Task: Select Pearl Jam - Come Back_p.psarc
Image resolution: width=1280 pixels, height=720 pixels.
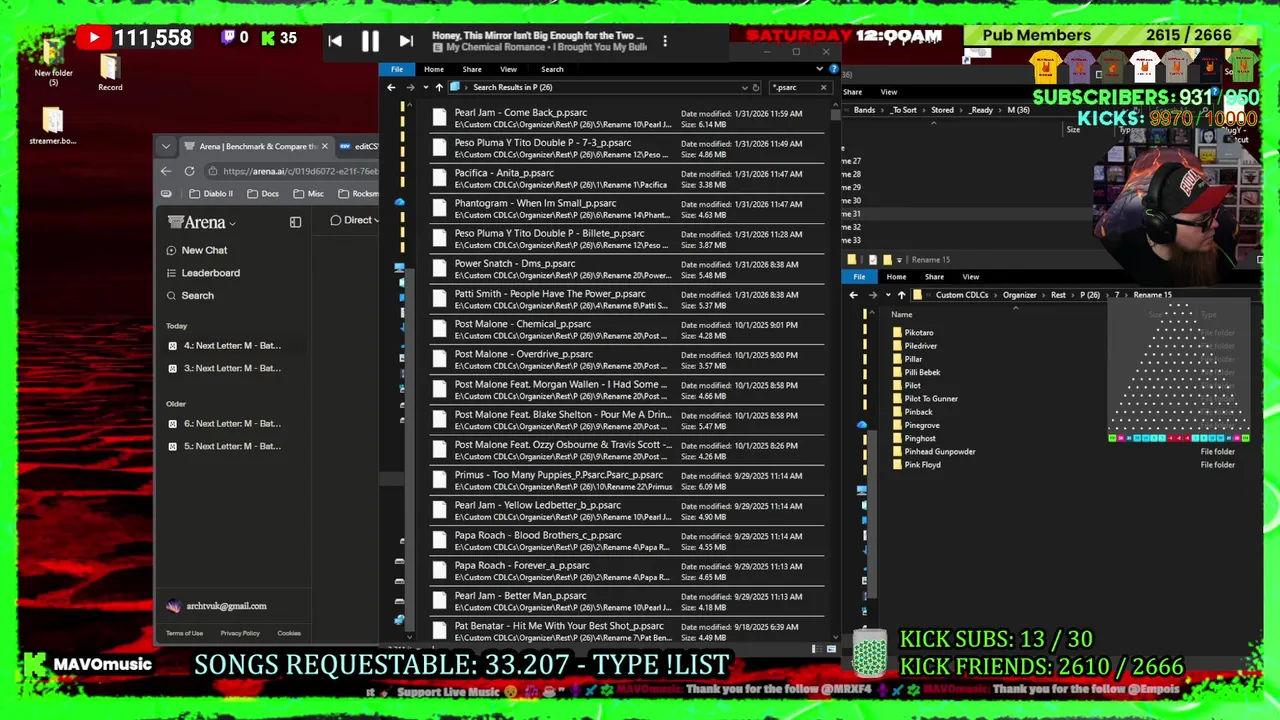Action: point(628,118)
